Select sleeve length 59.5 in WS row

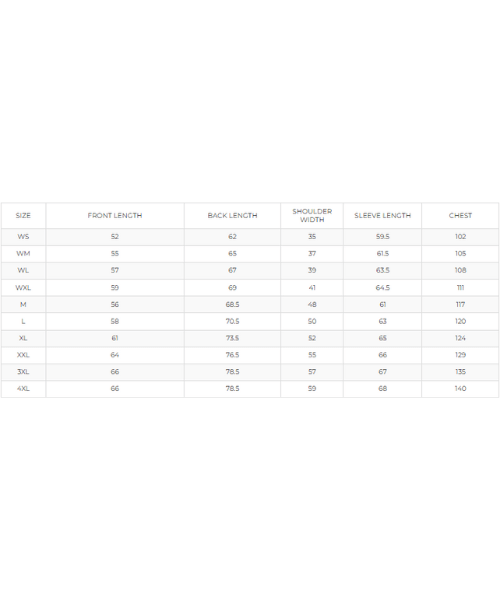click(x=383, y=236)
